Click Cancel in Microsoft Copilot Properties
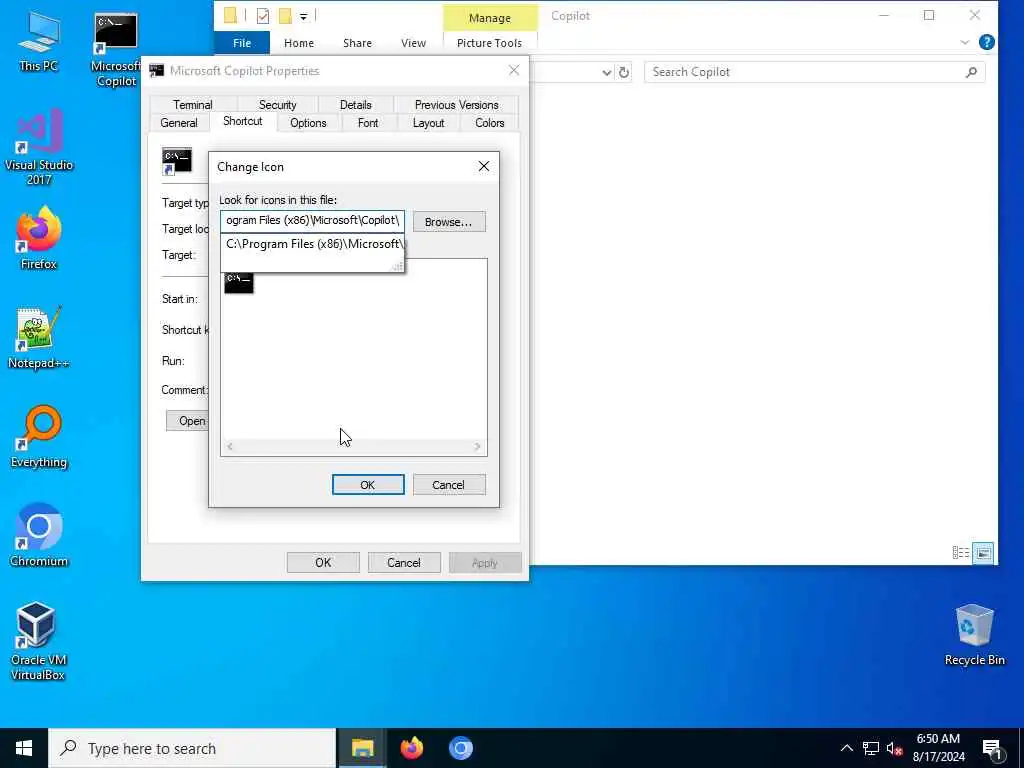 coord(404,562)
